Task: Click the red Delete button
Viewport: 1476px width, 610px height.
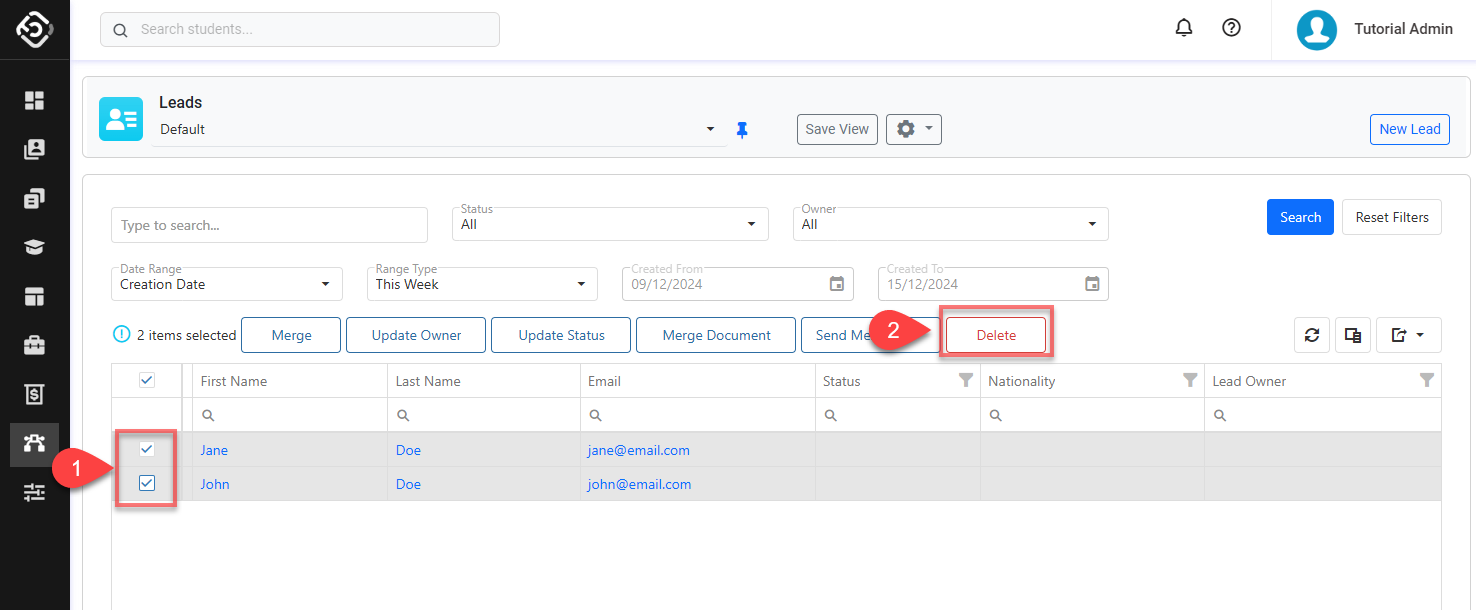Action: click(x=996, y=335)
